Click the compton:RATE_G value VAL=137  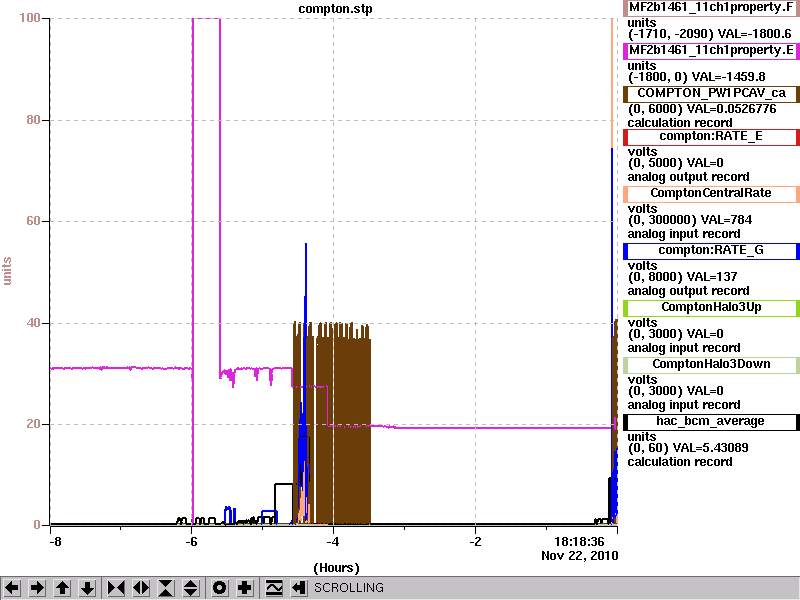(x=712, y=277)
